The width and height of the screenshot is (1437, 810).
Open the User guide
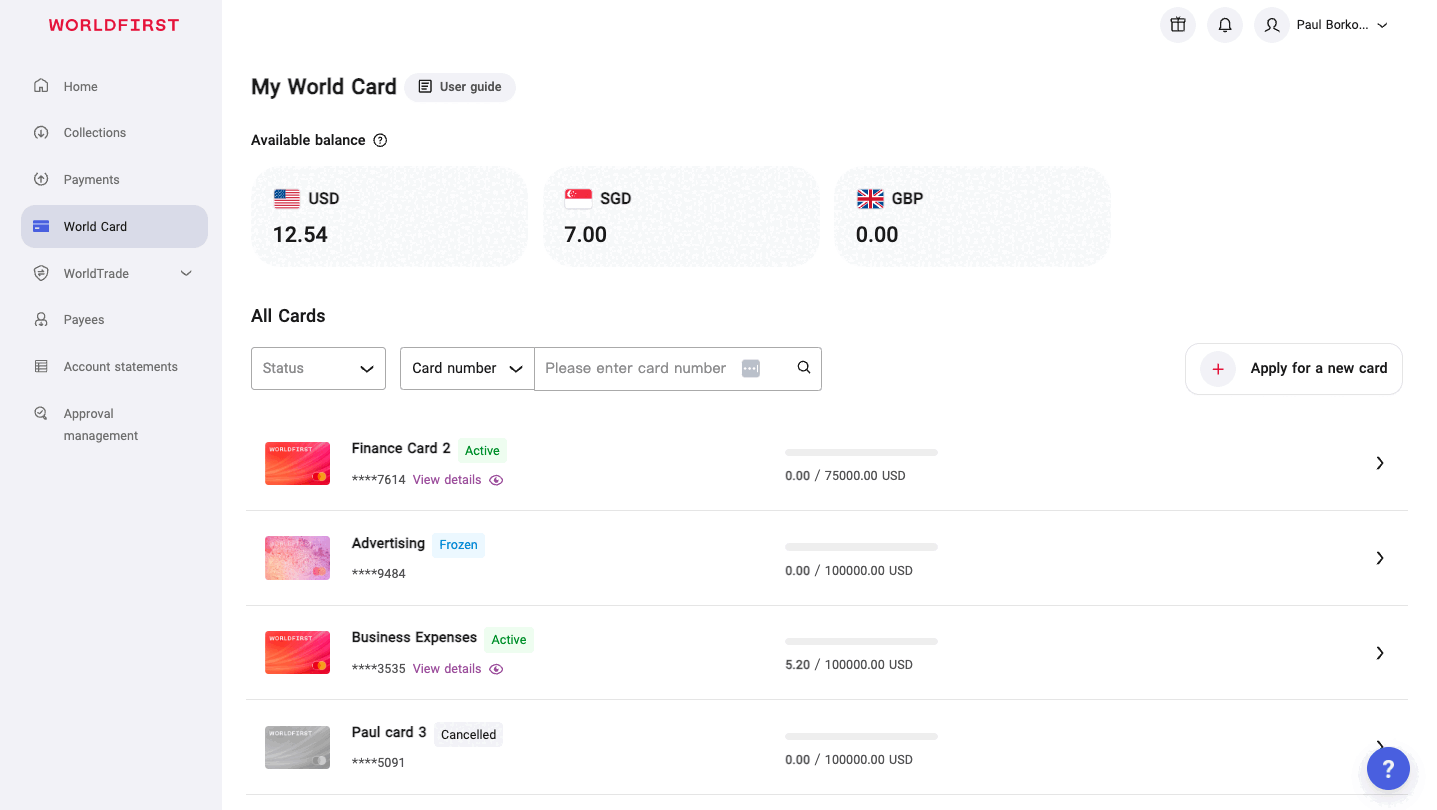(x=460, y=87)
